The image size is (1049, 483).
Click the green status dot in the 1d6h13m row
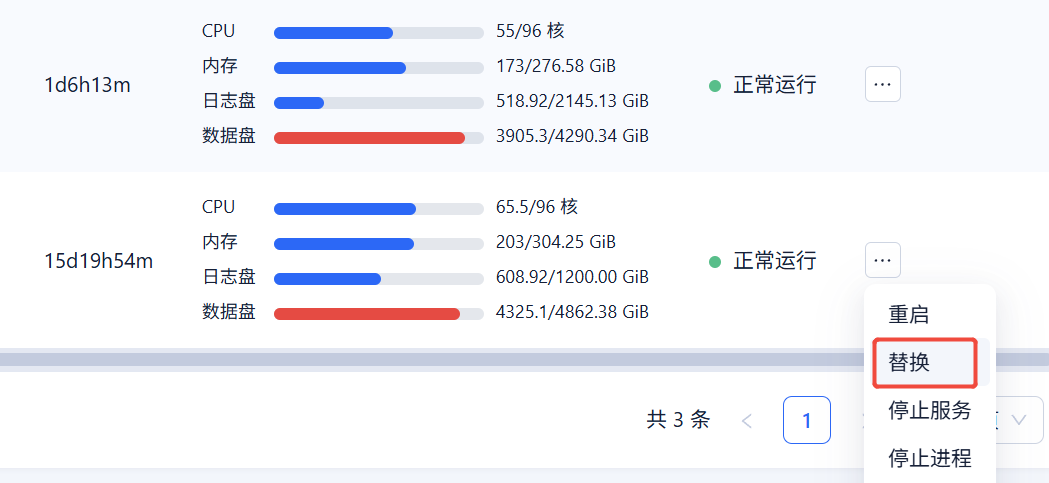715,86
